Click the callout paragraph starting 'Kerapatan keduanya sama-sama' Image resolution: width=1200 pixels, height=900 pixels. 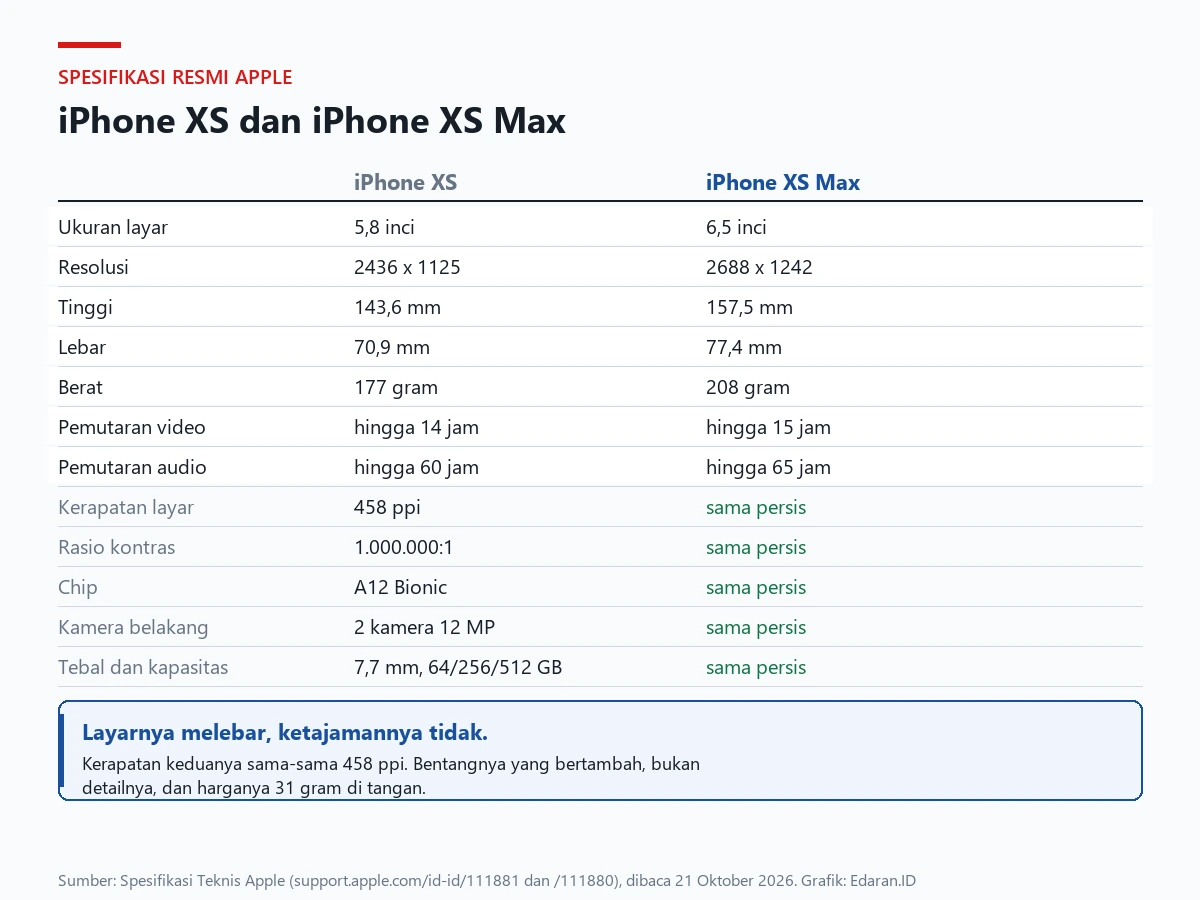click(391, 776)
